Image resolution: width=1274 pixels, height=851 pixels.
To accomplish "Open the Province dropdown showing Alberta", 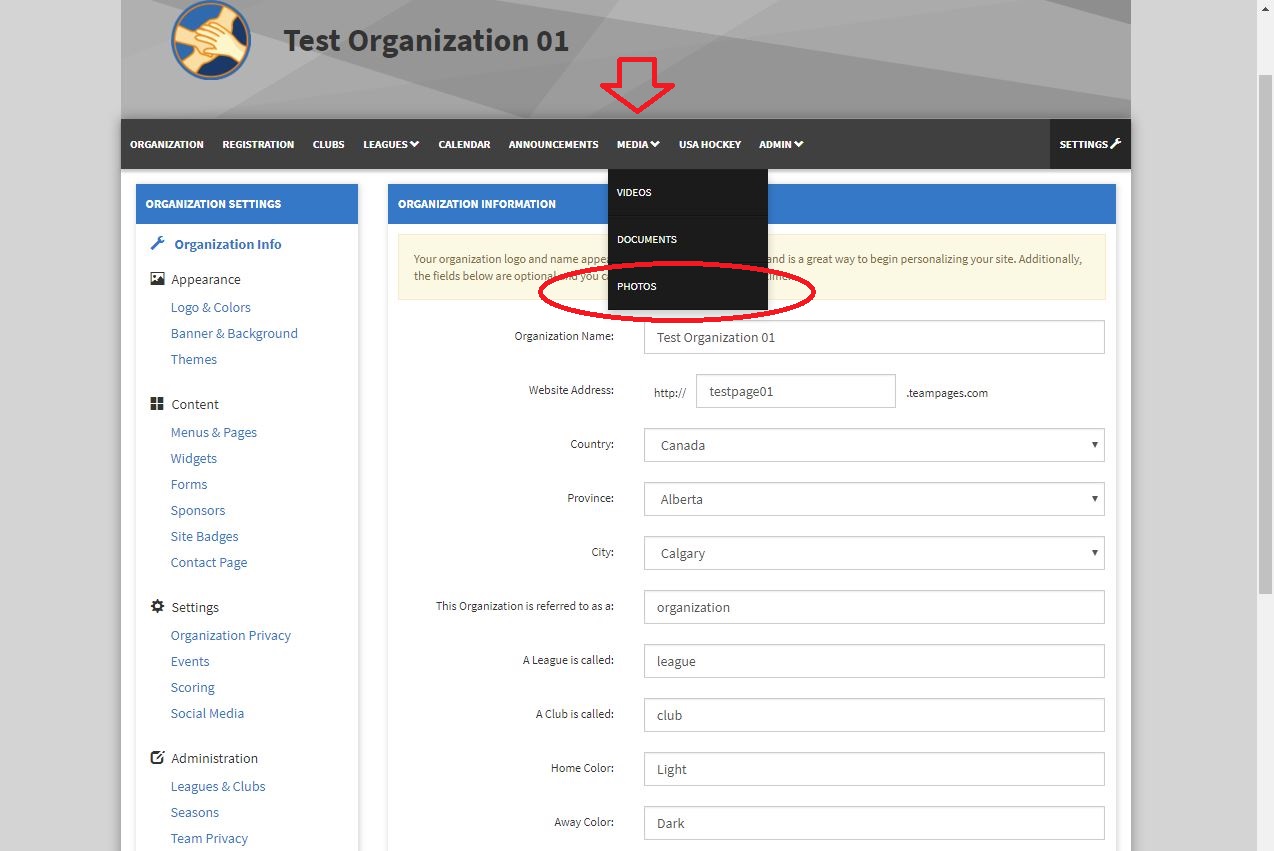I will (874, 499).
